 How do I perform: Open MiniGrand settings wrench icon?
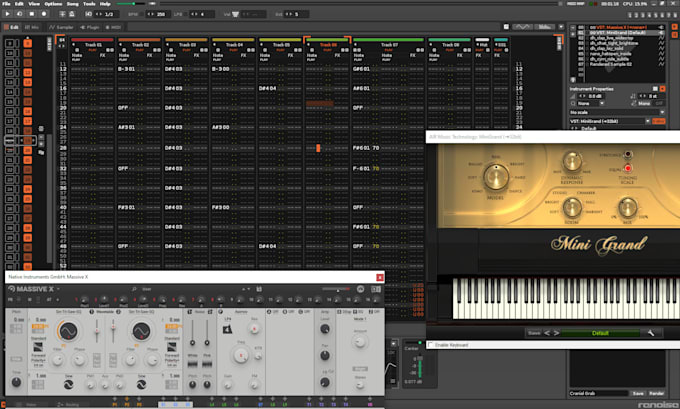(x=651, y=333)
